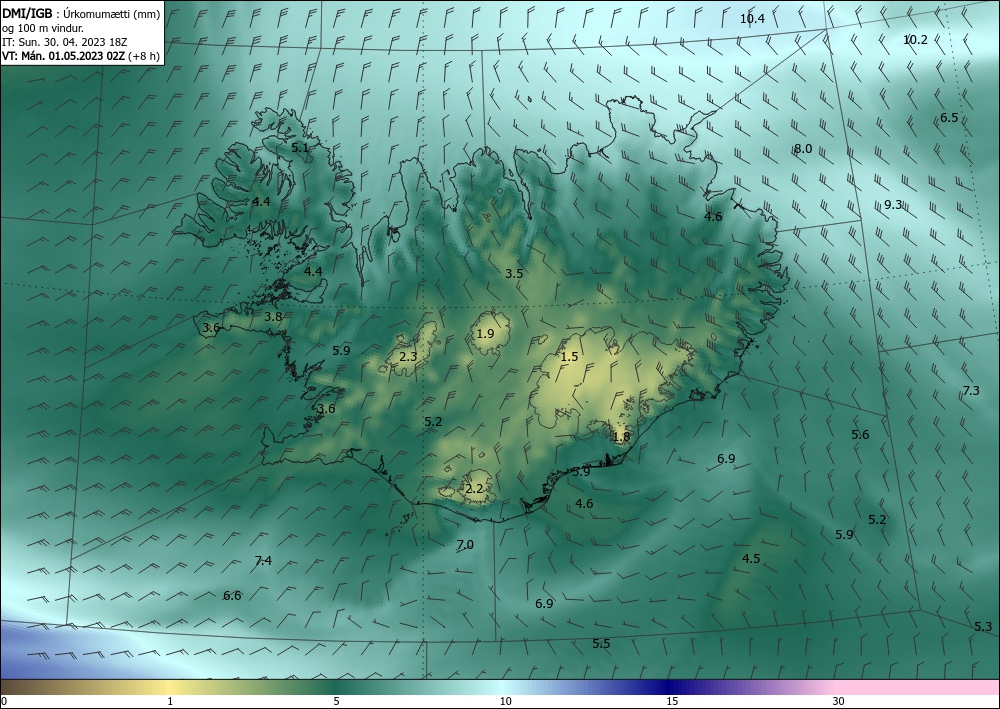Click the 6.6 value label
This screenshot has height=709, width=1000.
(x=232, y=596)
